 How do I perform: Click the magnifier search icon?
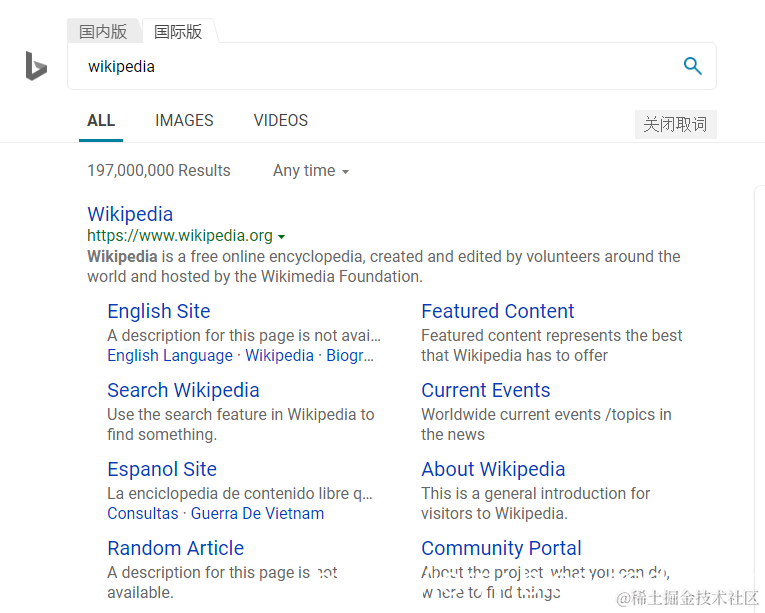692,66
